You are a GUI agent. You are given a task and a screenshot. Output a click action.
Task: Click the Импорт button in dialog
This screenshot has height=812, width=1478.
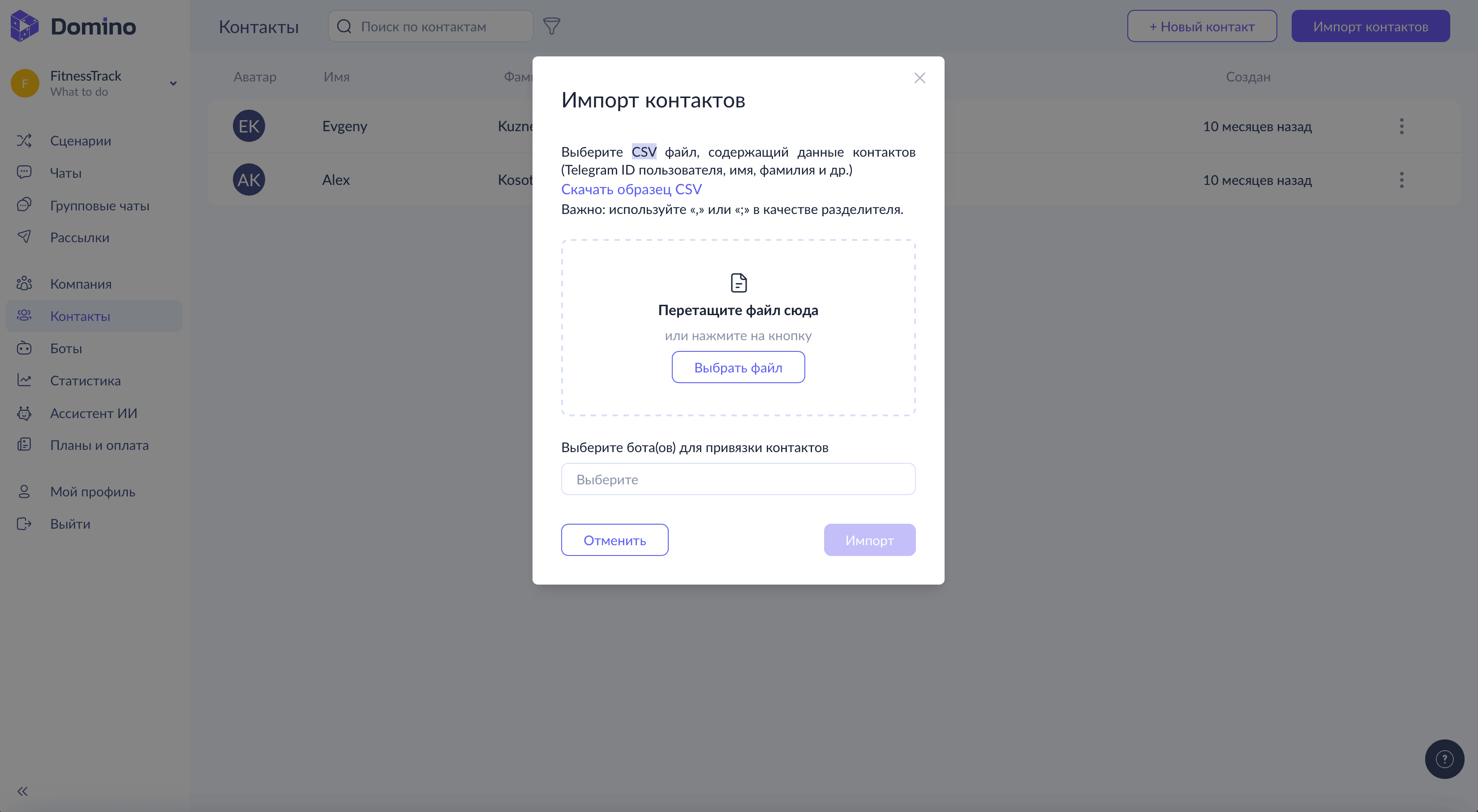point(869,539)
